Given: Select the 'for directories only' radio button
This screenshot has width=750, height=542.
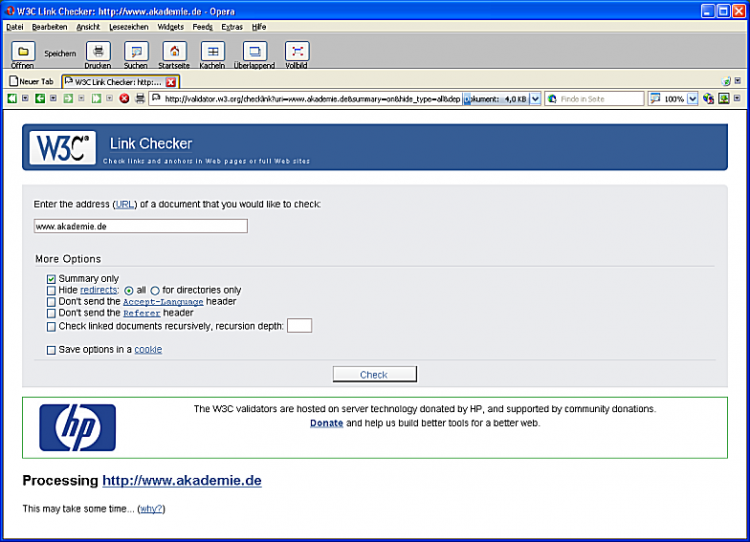Looking at the screenshot, I should coord(155,291).
